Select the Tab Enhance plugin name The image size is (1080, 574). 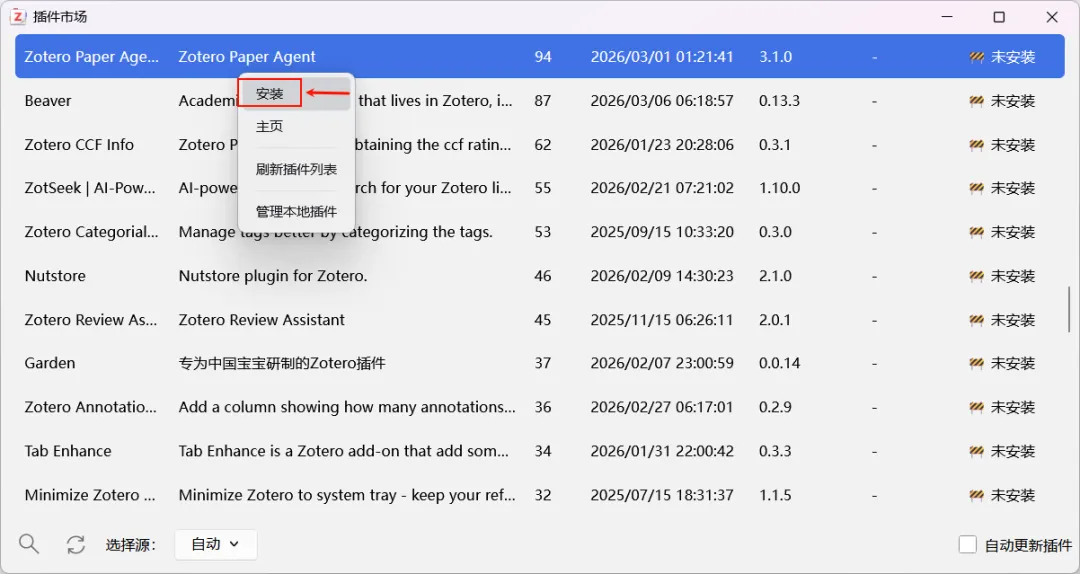pos(68,451)
